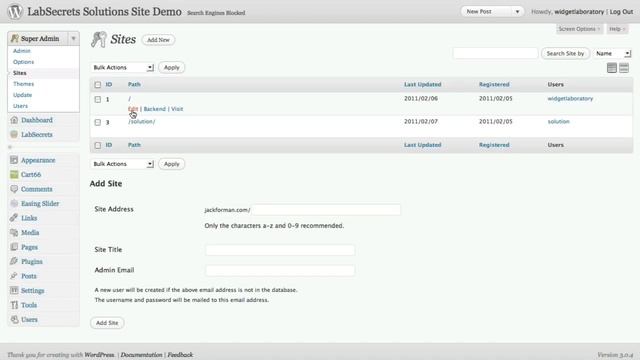The image size is (640, 360).
Task: Sort by Last Updated column header
Action: click(x=422, y=84)
